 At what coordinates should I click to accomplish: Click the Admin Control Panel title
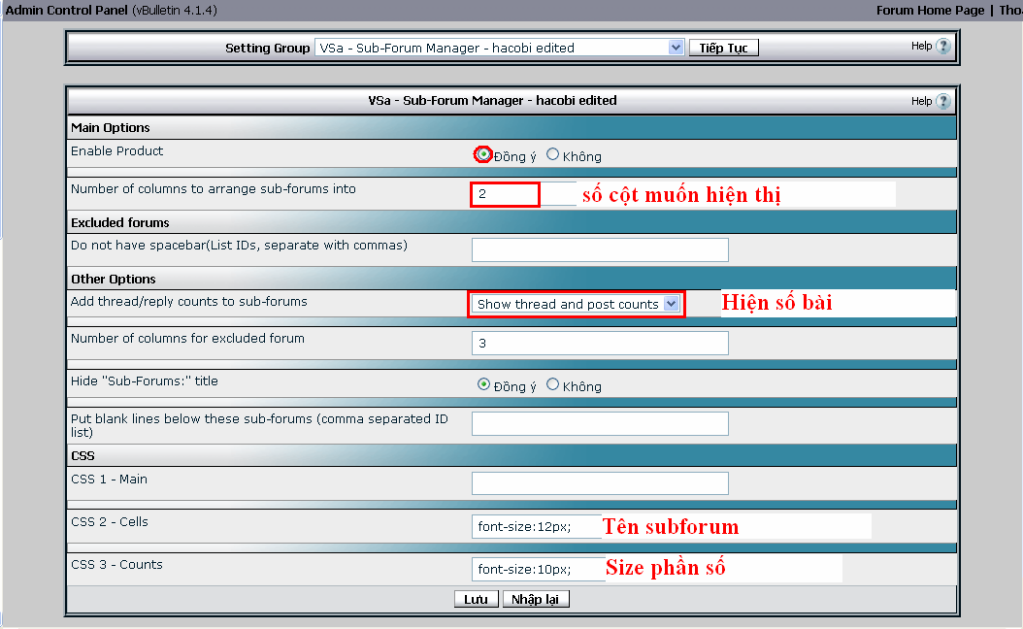tap(67, 10)
